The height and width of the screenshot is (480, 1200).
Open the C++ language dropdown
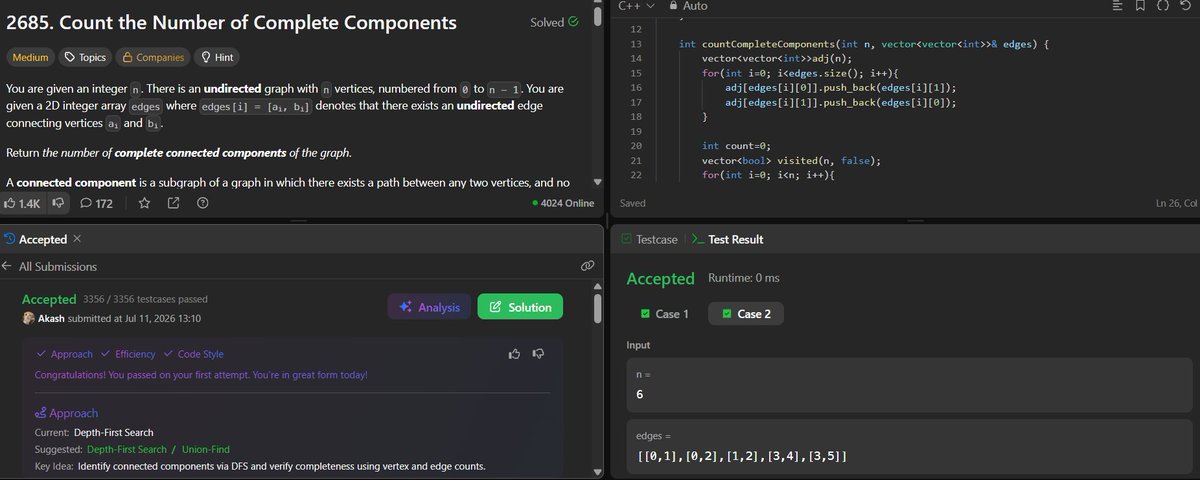click(x=635, y=6)
